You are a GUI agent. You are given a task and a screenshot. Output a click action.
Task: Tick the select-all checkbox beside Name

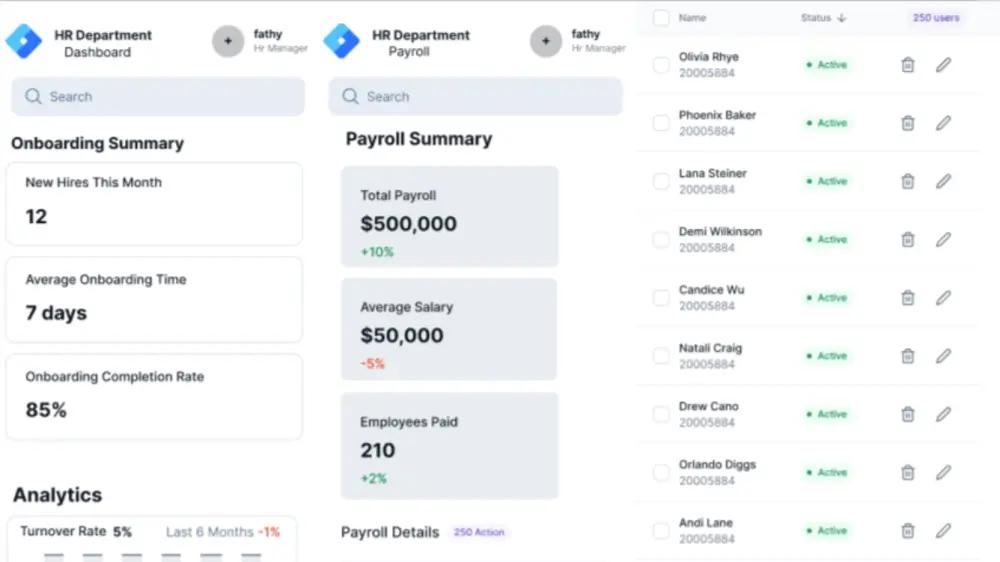coord(661,18)
